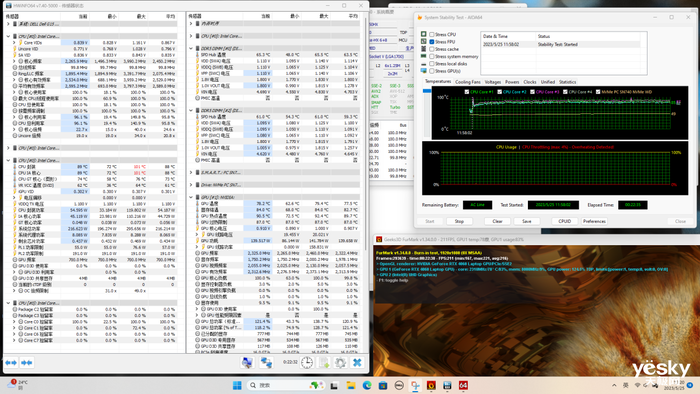Click the expand-columns double arrow icon in HWiNFO
700x394 pixels.
click(x=11, y=363)
